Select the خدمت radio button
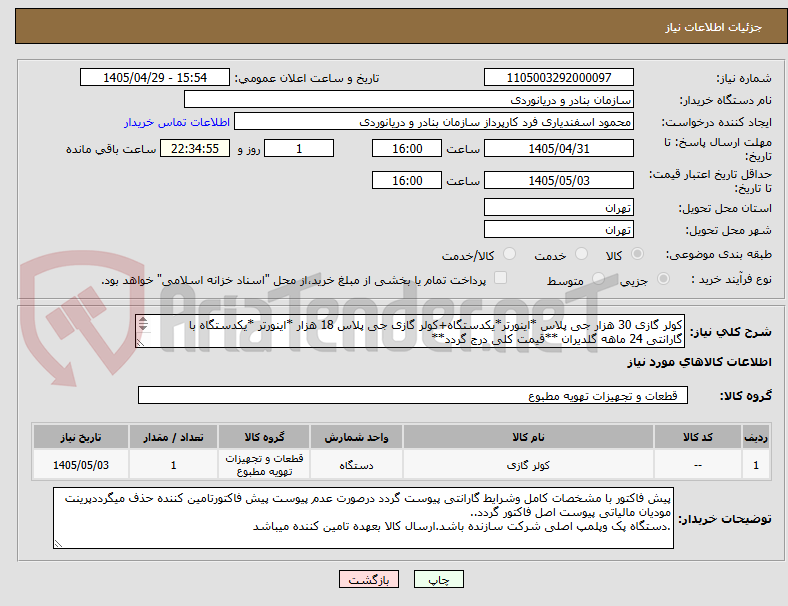 (581, 254)
